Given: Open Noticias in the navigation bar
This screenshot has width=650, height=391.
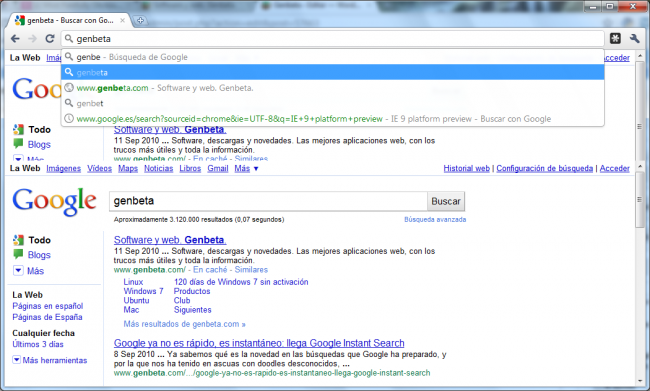Looking at the screenshot, I should point(158,168).
